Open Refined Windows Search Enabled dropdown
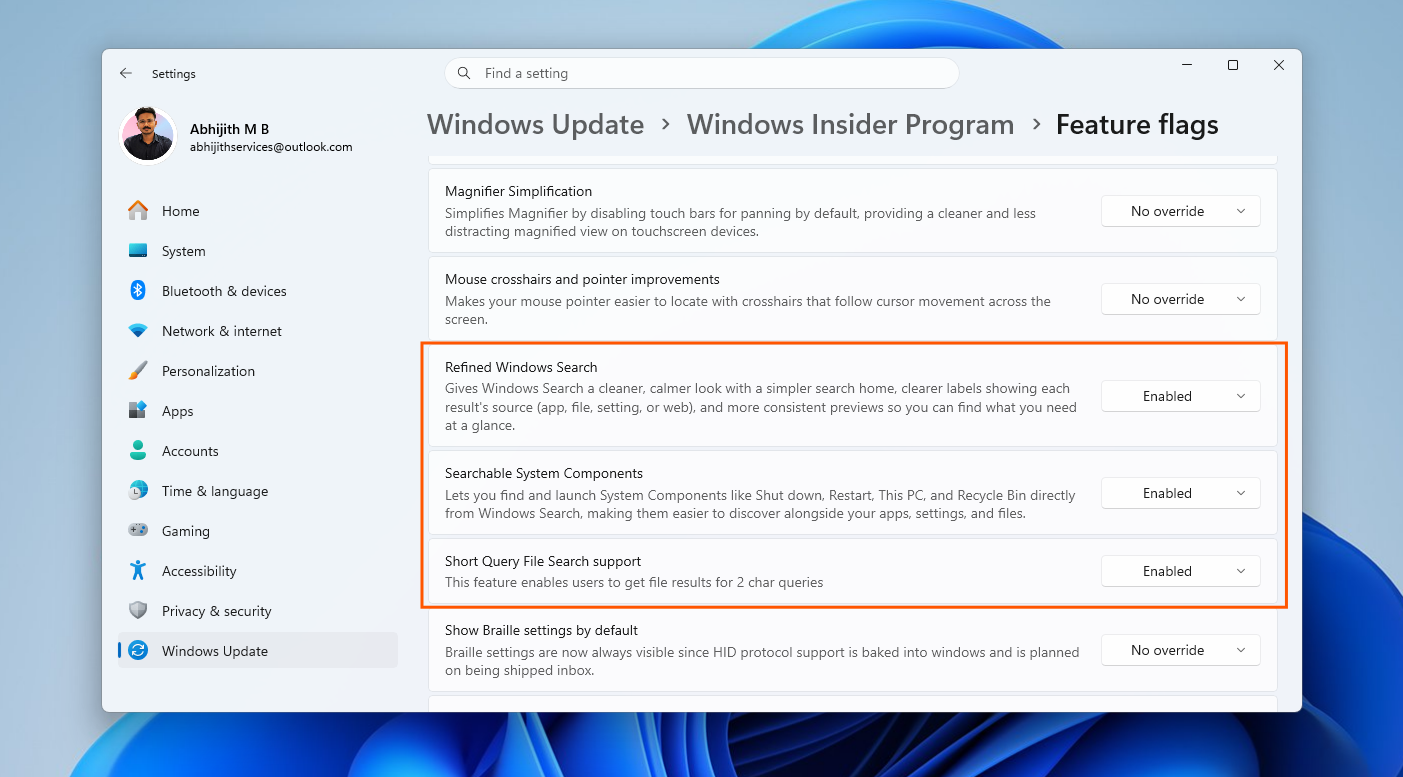This screenshot has width=1403, height=777. (1181, 396)
